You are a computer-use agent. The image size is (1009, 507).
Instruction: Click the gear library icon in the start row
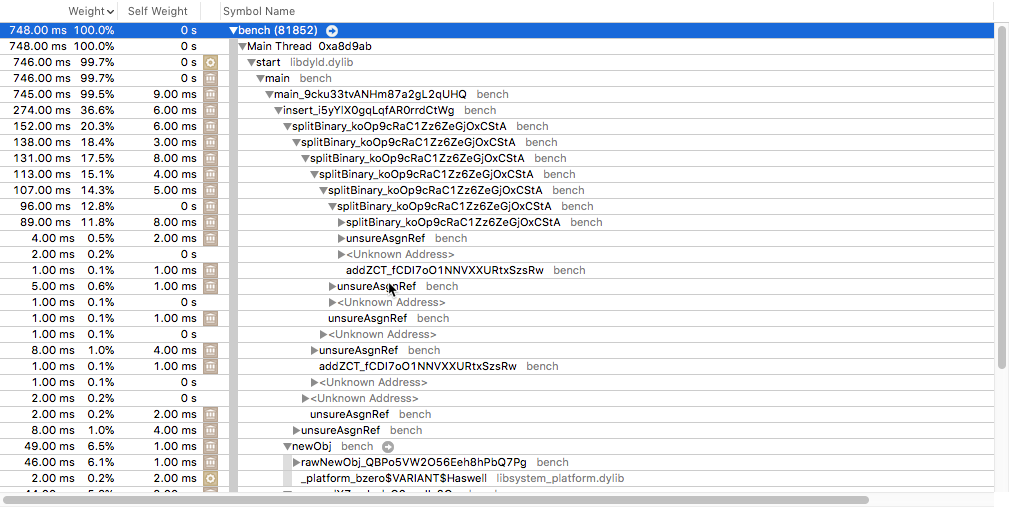point(210,62)
